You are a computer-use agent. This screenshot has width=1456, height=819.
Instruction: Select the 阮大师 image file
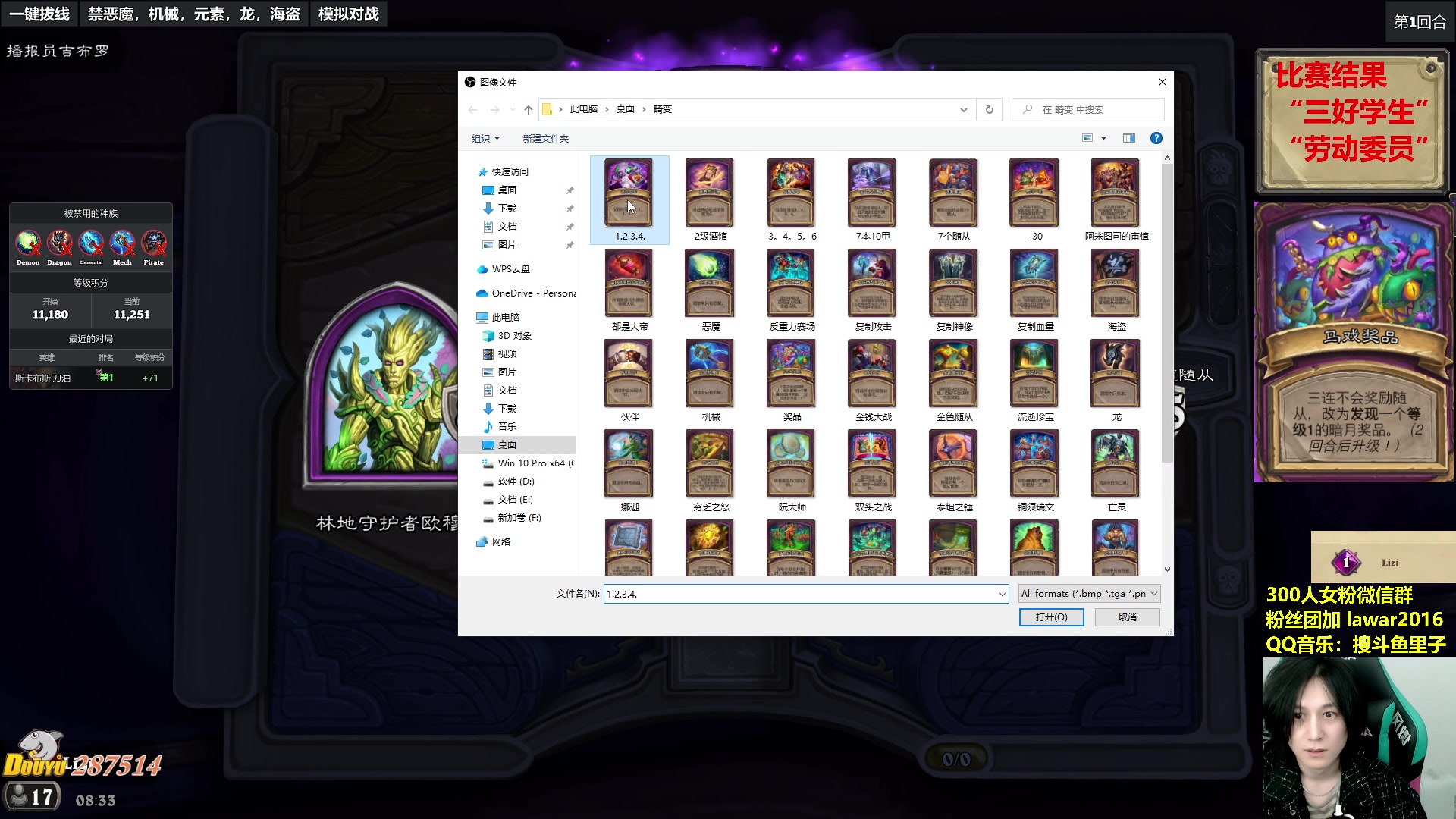tap(792, 470)
